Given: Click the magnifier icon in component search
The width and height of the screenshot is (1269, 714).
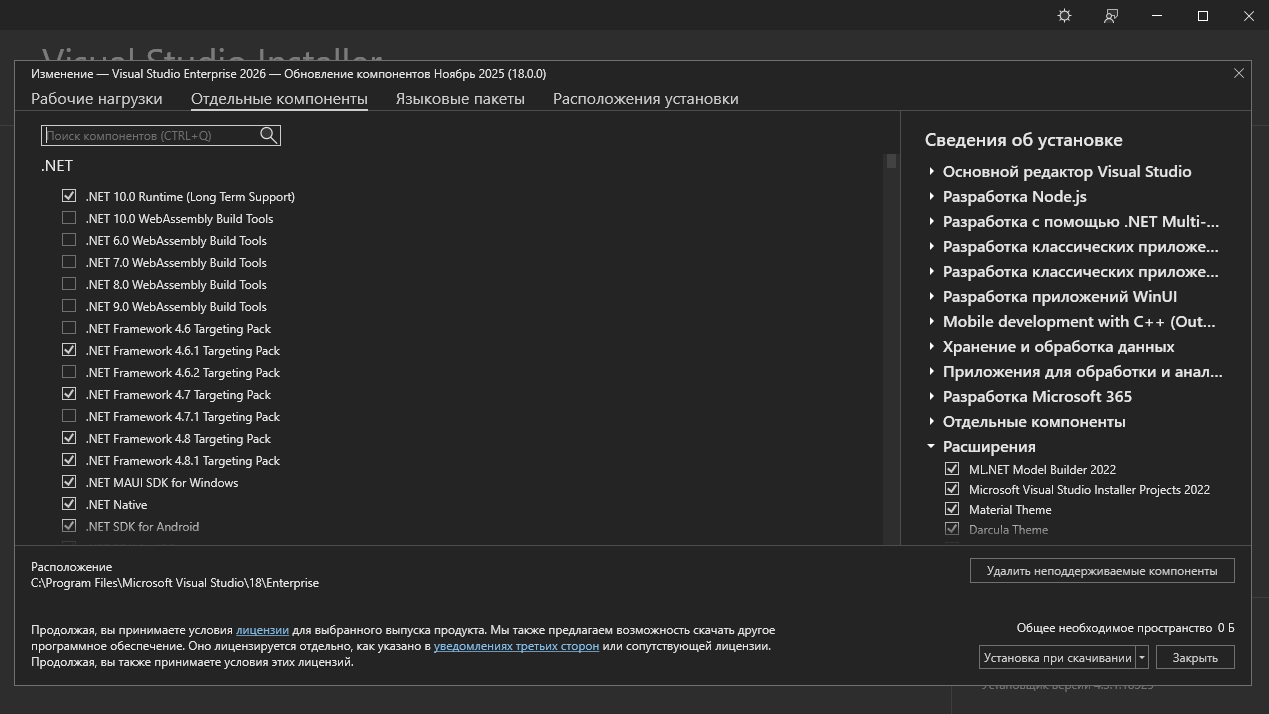Looking at the screenshot, I should point(268,135).
